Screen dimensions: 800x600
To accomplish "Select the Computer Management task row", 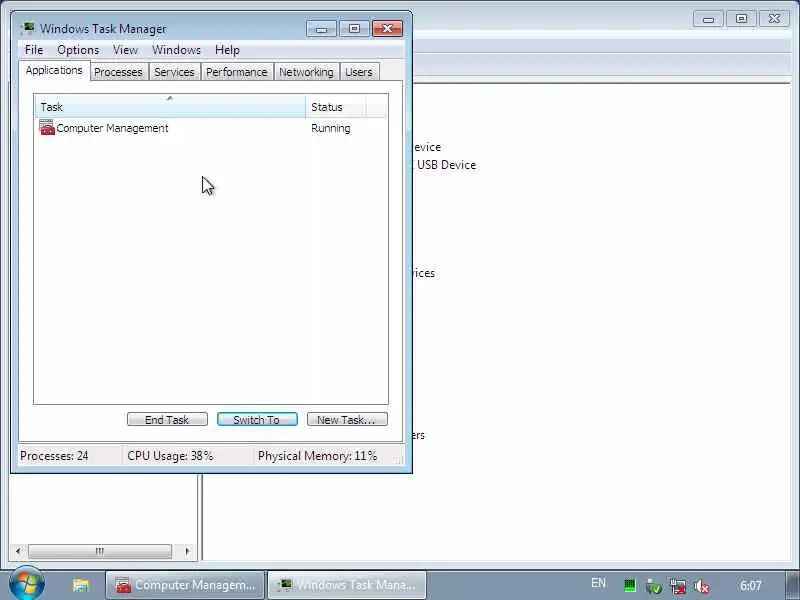I will click(x=210, y=128).
